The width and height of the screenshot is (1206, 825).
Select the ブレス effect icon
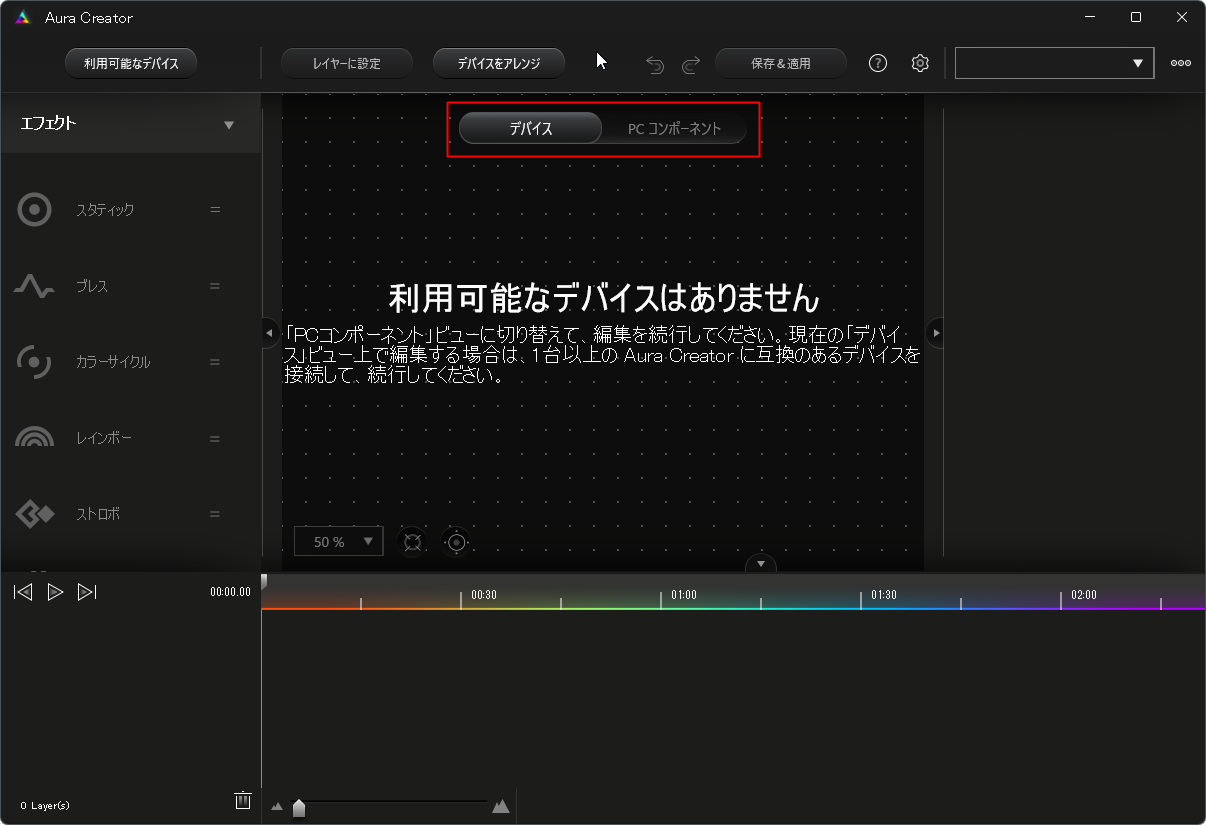pyautogui.click(x=34, y=286)
